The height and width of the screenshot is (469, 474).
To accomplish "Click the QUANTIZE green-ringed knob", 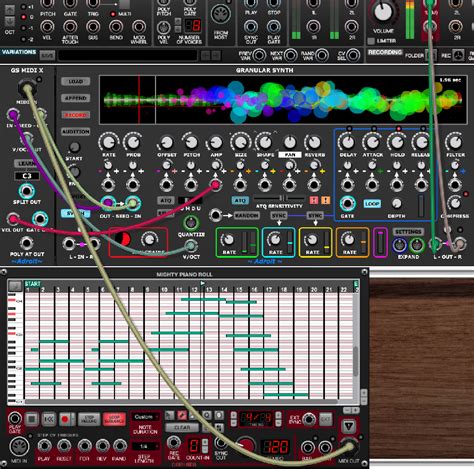I will pyautogui.click(x=191, y=223).
